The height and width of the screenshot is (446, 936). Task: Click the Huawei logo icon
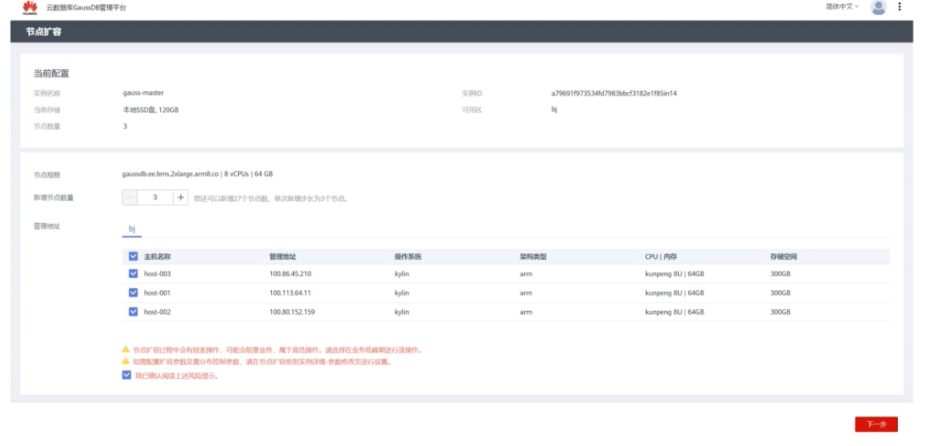pos(30,7)
